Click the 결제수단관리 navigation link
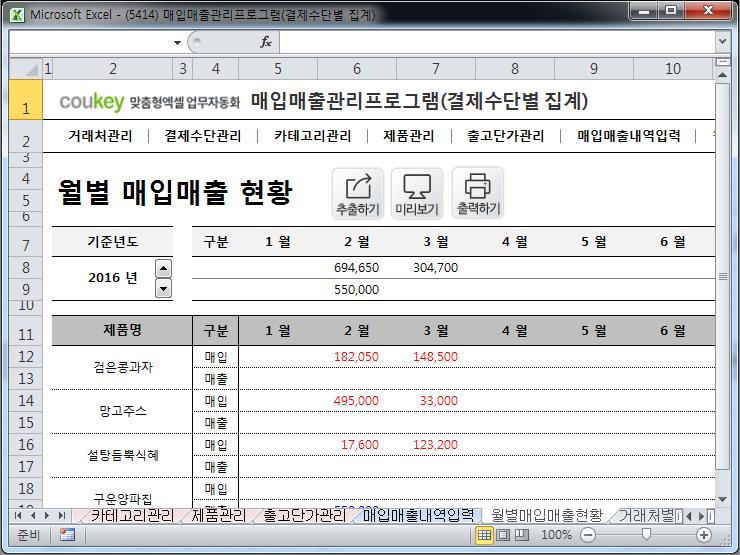The width and height of the screenshot is (740, 555). (x=203, y=136)
